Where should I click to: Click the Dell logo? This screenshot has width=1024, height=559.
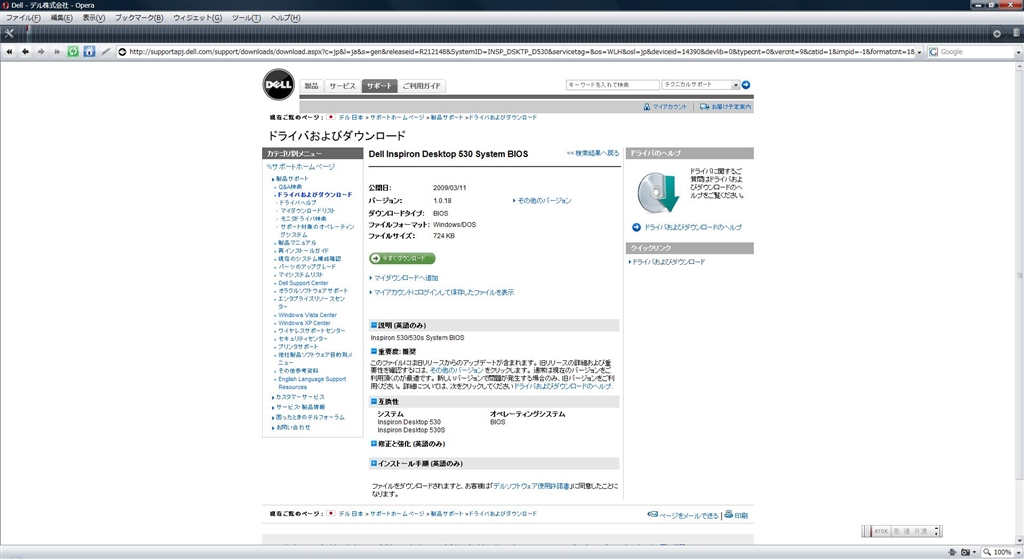279,85
